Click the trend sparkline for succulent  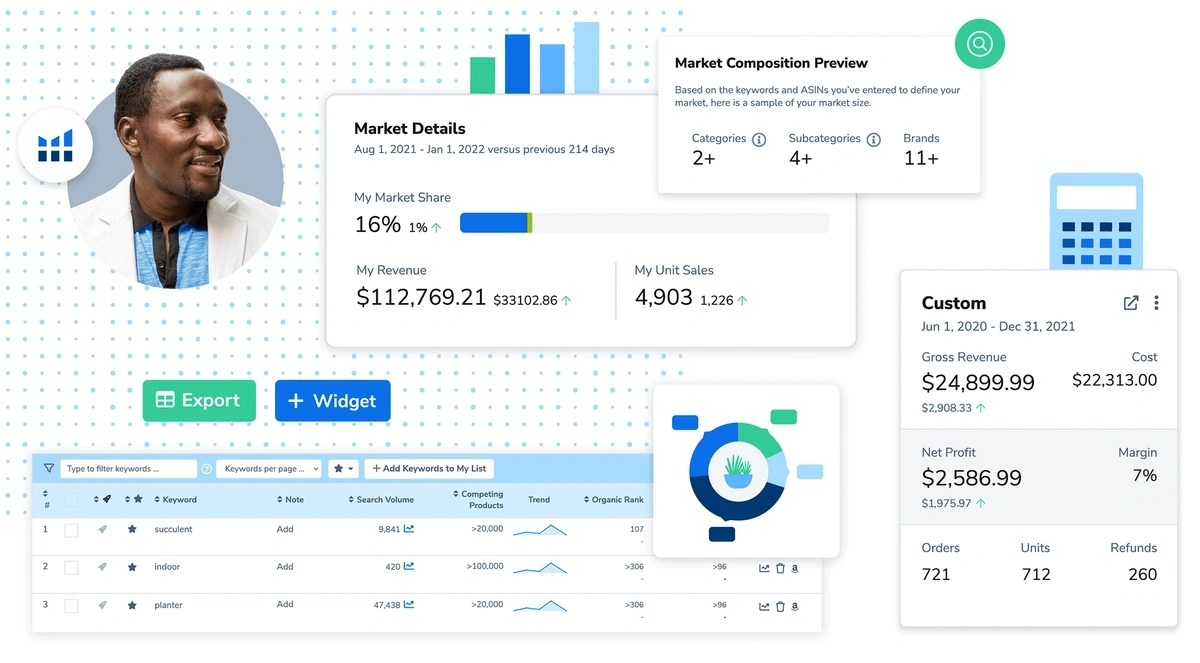point(540,530)
